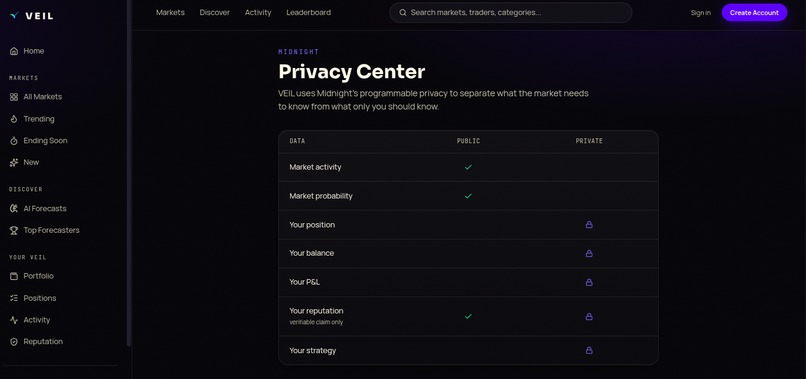Open the Markets top navigation tab
Viewport: 806px width, 379px height.
click(170, 12)
